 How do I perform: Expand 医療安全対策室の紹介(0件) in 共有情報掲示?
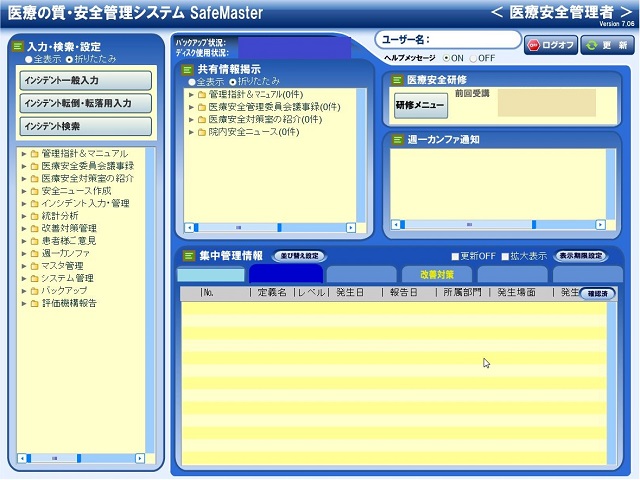coord(191,120)
